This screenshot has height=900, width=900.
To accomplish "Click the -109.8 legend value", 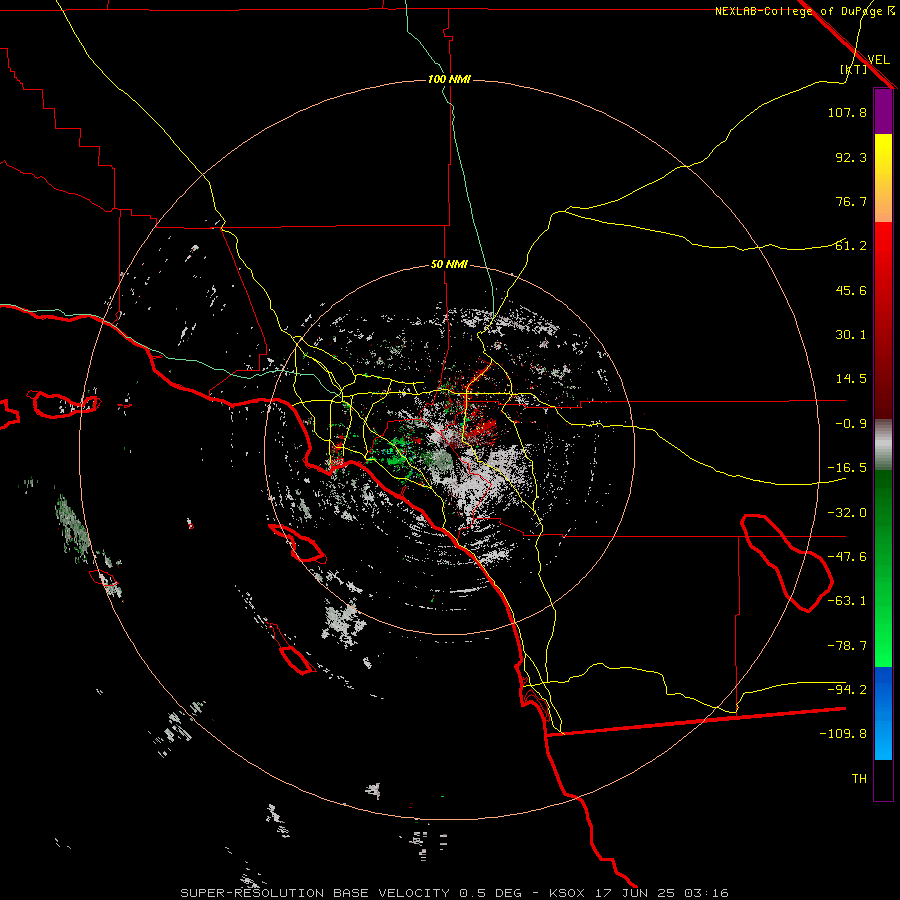I will [843, 734].
